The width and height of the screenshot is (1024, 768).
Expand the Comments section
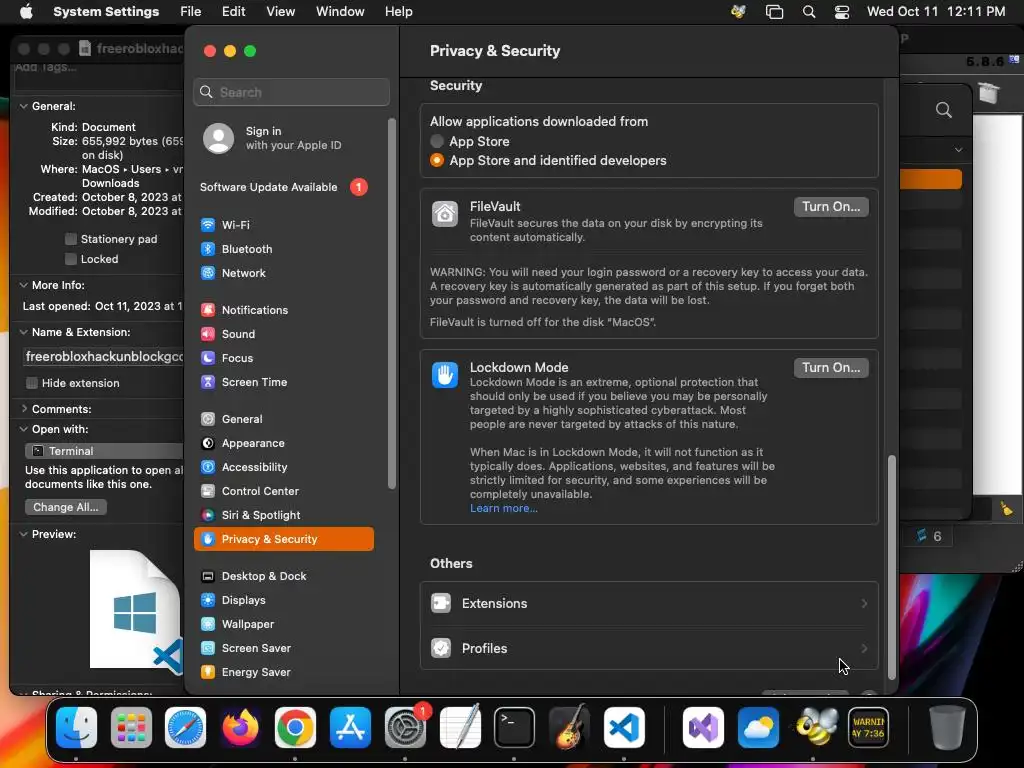click(24, 409)
